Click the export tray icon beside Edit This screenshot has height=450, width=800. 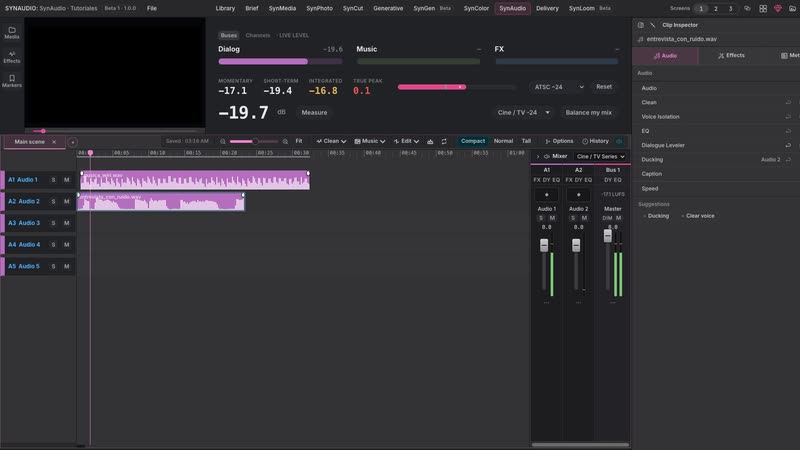coord(430,141)
